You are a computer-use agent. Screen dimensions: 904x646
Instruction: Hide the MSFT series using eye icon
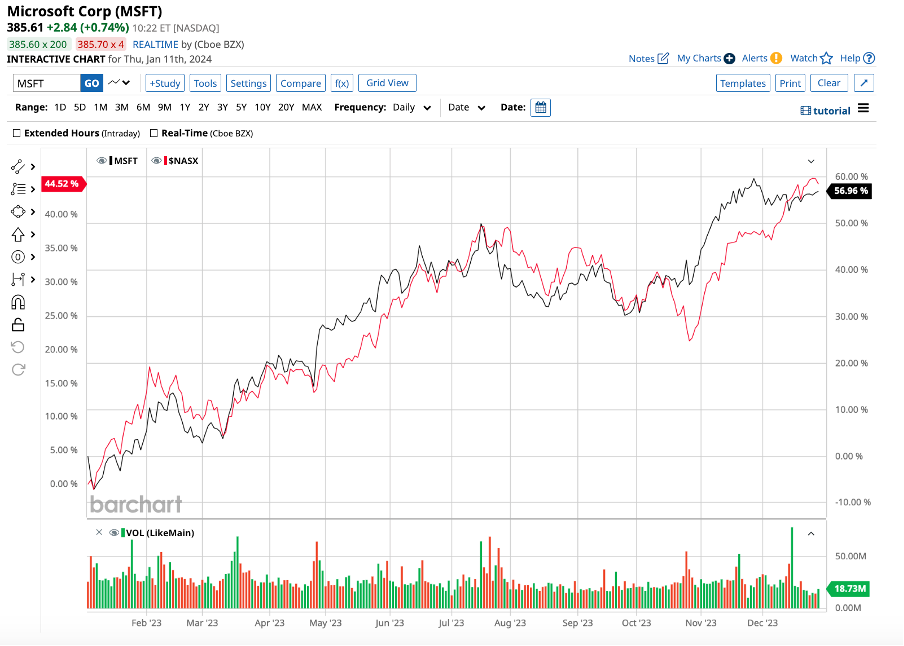102,160
